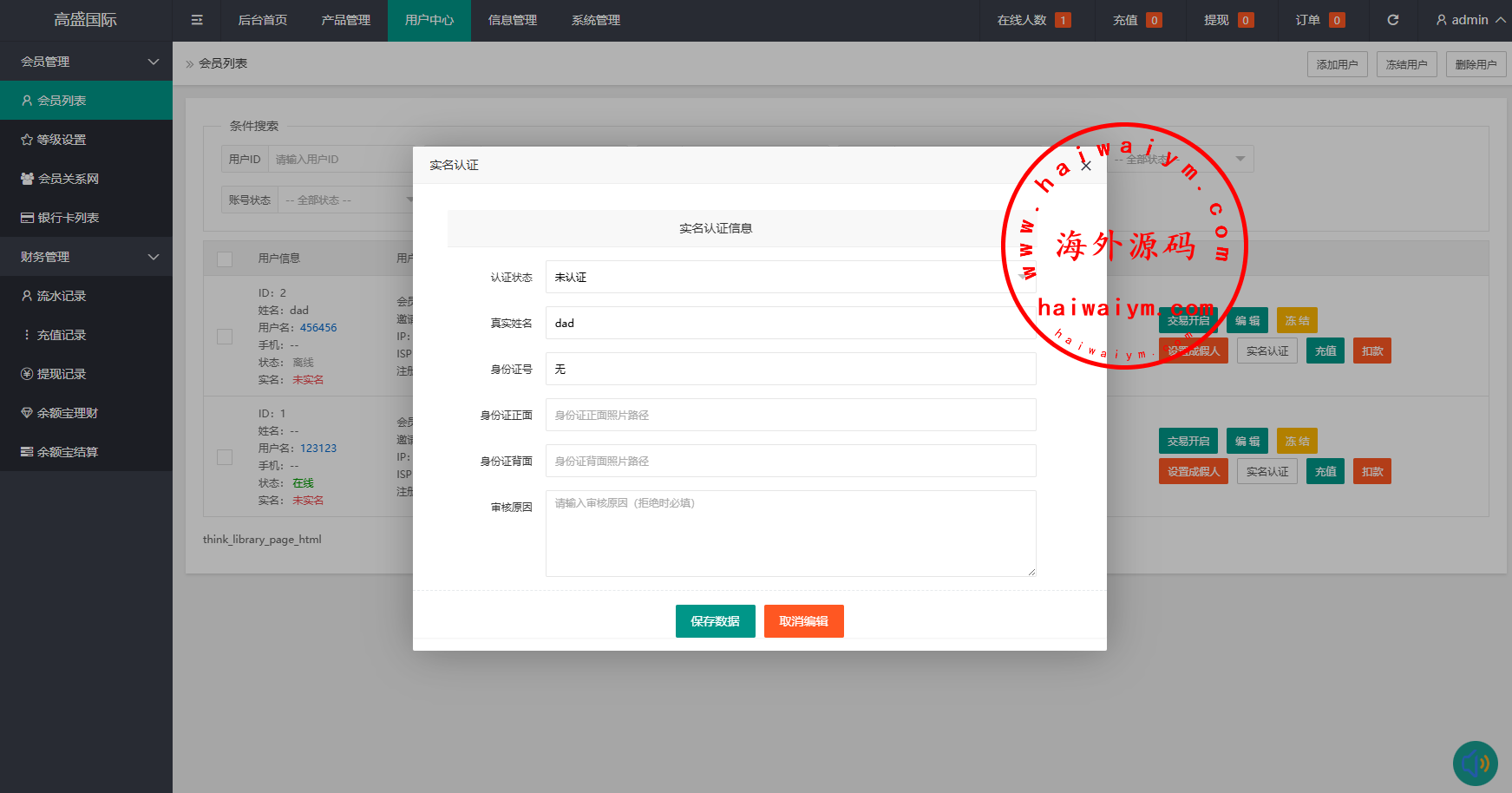The width and height of the screenshot is (1512, 793).
Task: Toggle the select-all checkbox in table header
Action: (x=225, y=259)
